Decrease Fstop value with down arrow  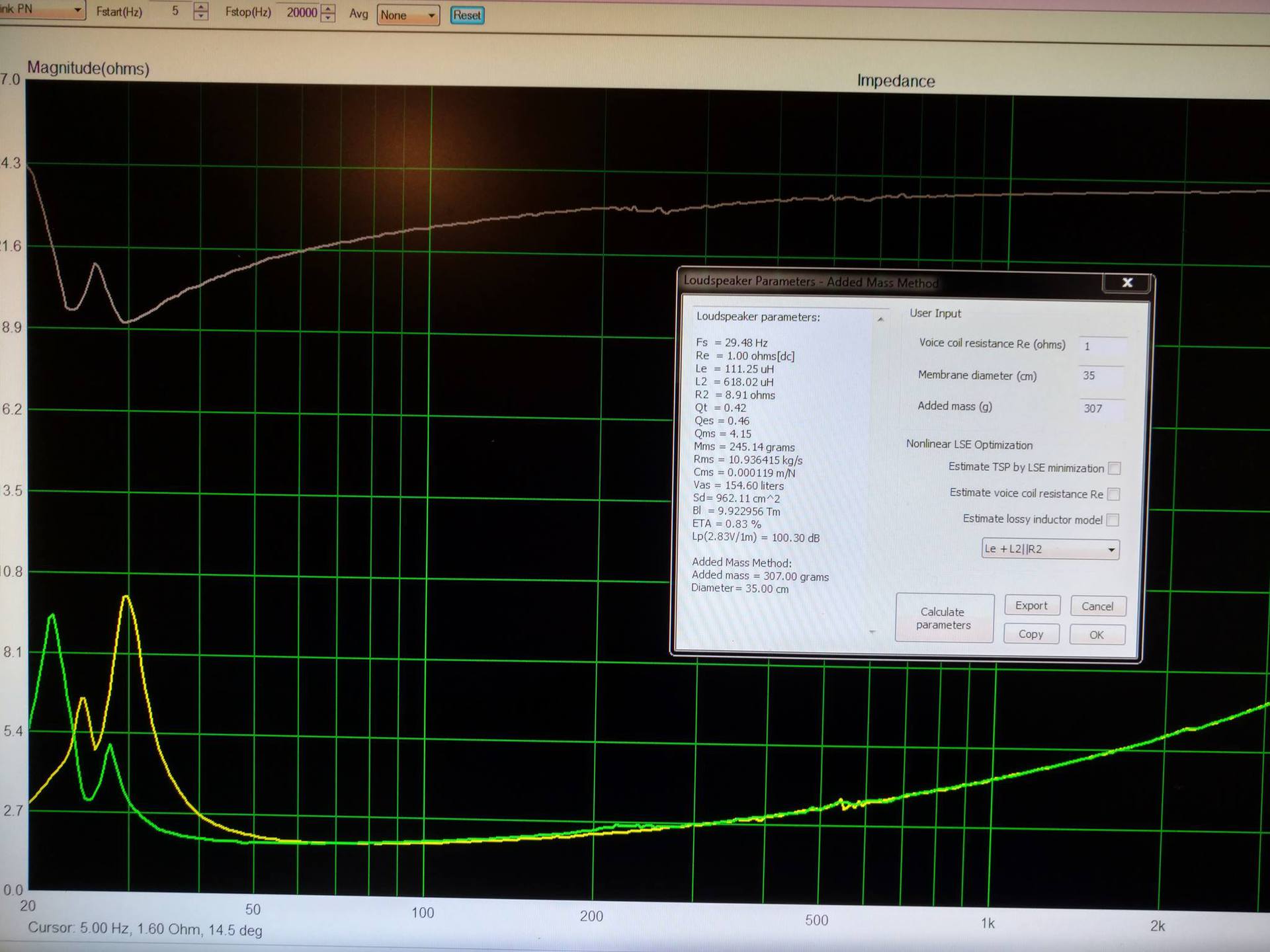tap(328, 17)
